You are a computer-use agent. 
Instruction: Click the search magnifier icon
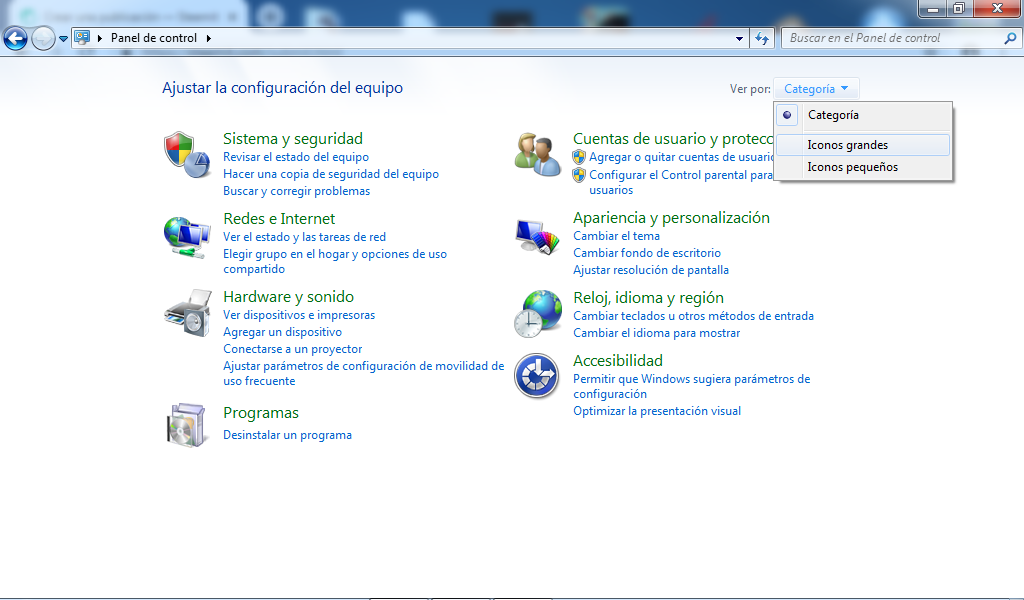tap(1010, 39)
